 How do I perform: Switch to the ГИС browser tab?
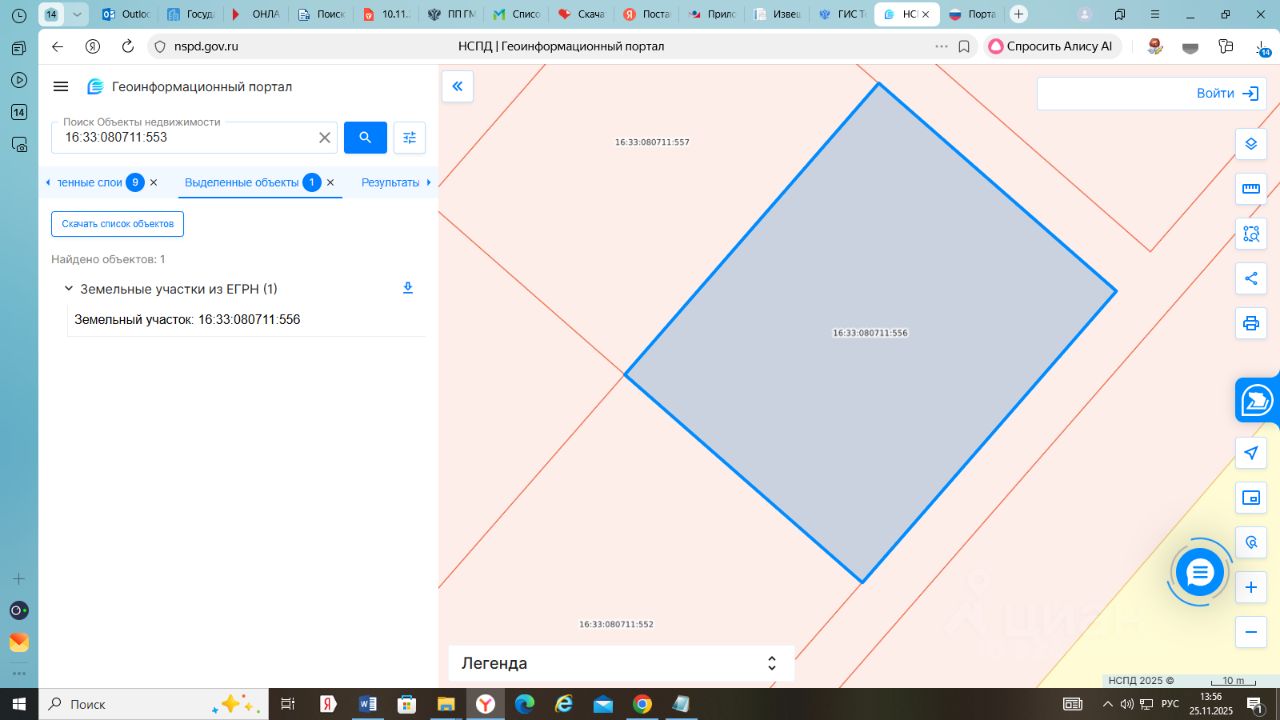click(842, 14)
